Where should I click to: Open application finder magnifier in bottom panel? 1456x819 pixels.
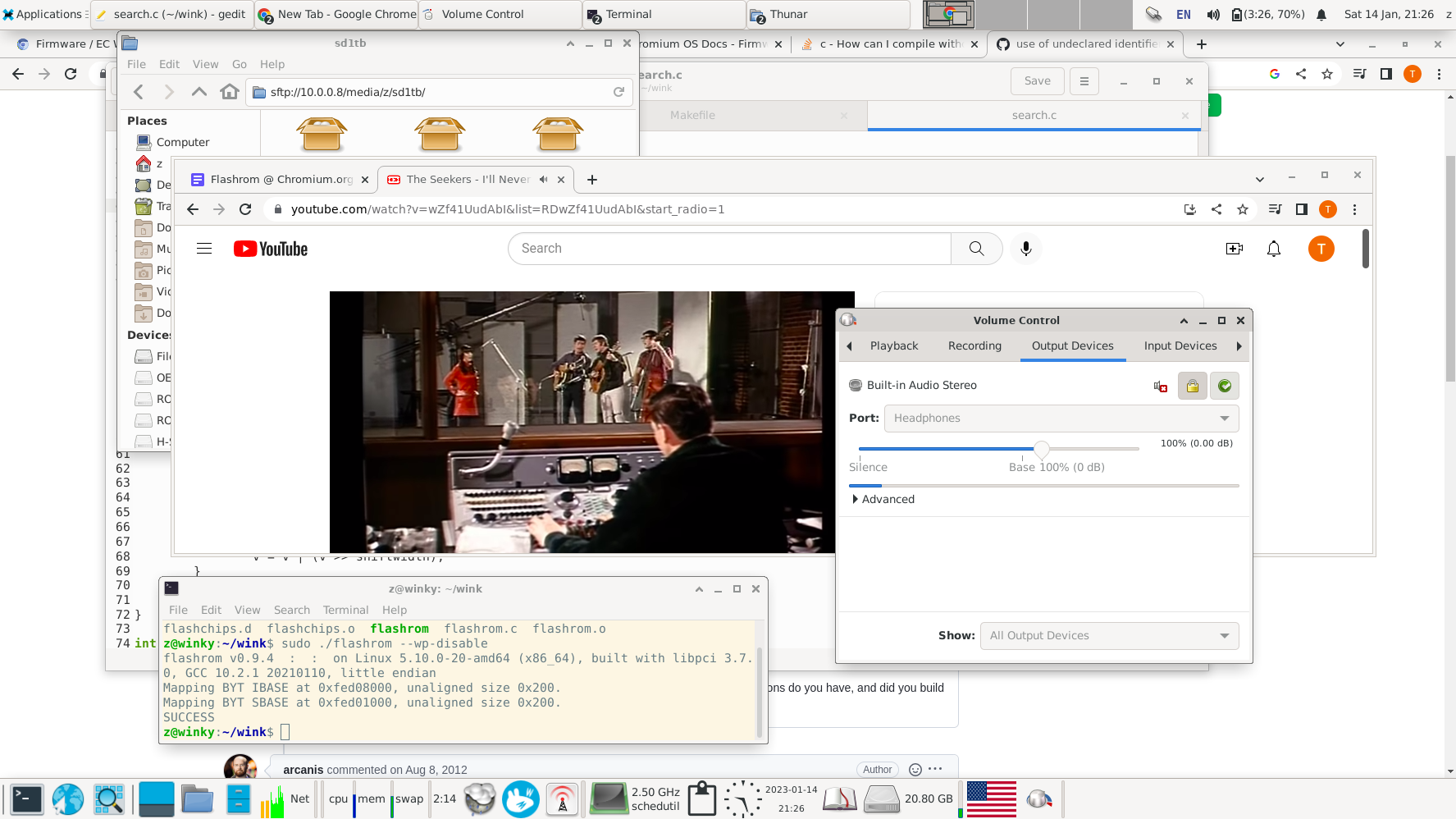(108, 799)
